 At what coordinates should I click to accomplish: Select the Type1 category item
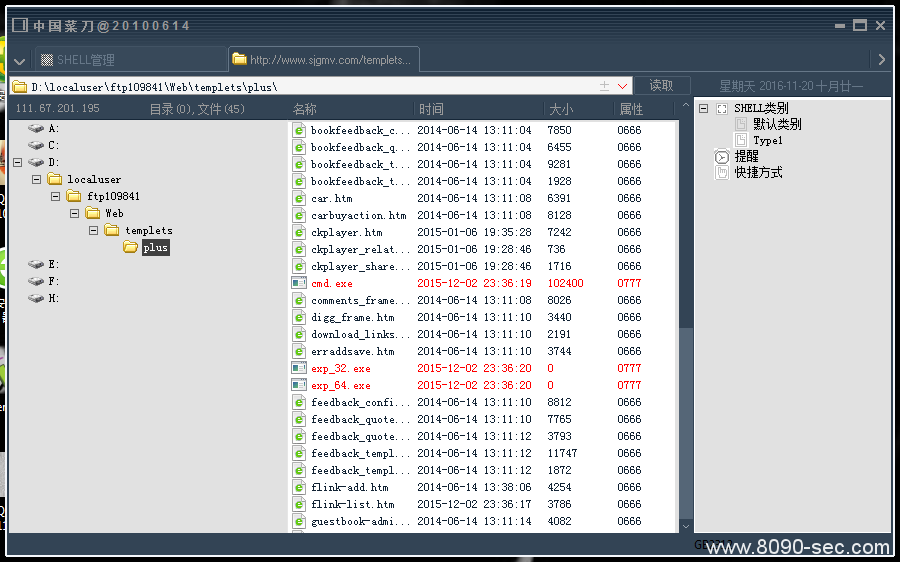pyautogui.click(x=768, y=141)
